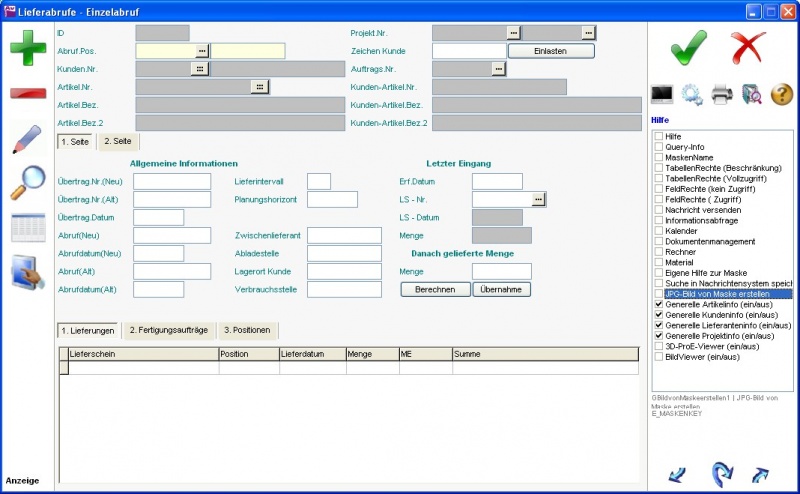The image size is (800, 494).
Task: Click the orange question mark help icon
Action: pyautogui.click(x=782, y=95)
